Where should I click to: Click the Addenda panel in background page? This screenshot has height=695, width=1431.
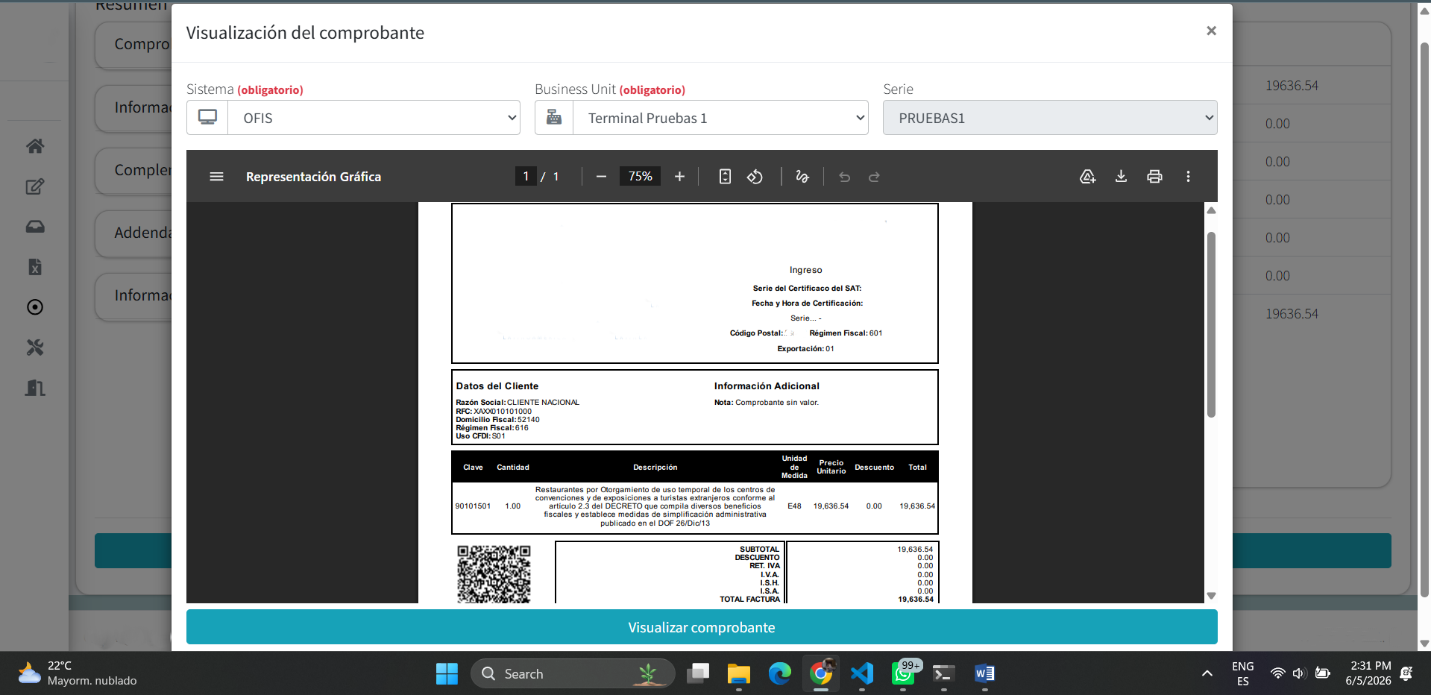coord(134,233)
